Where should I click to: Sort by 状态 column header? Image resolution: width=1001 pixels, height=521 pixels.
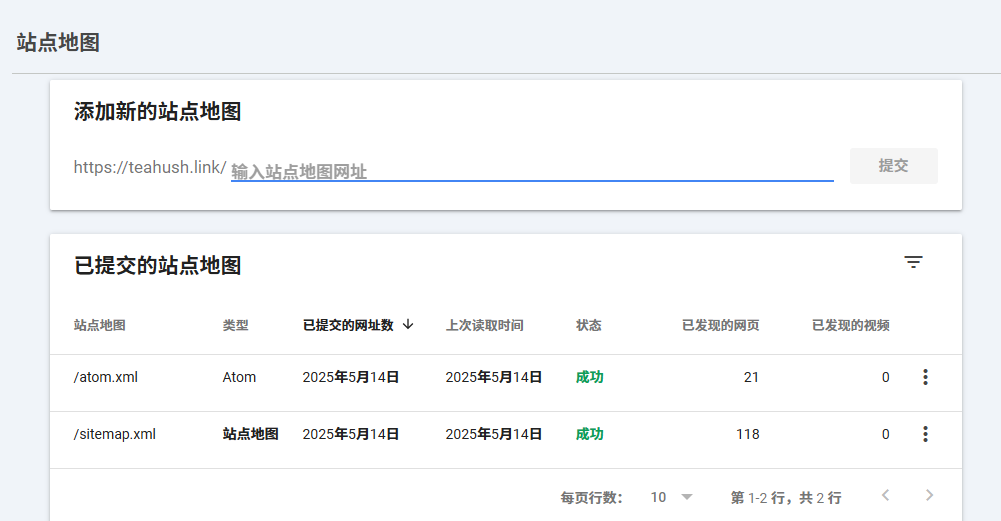pos(589,325)
